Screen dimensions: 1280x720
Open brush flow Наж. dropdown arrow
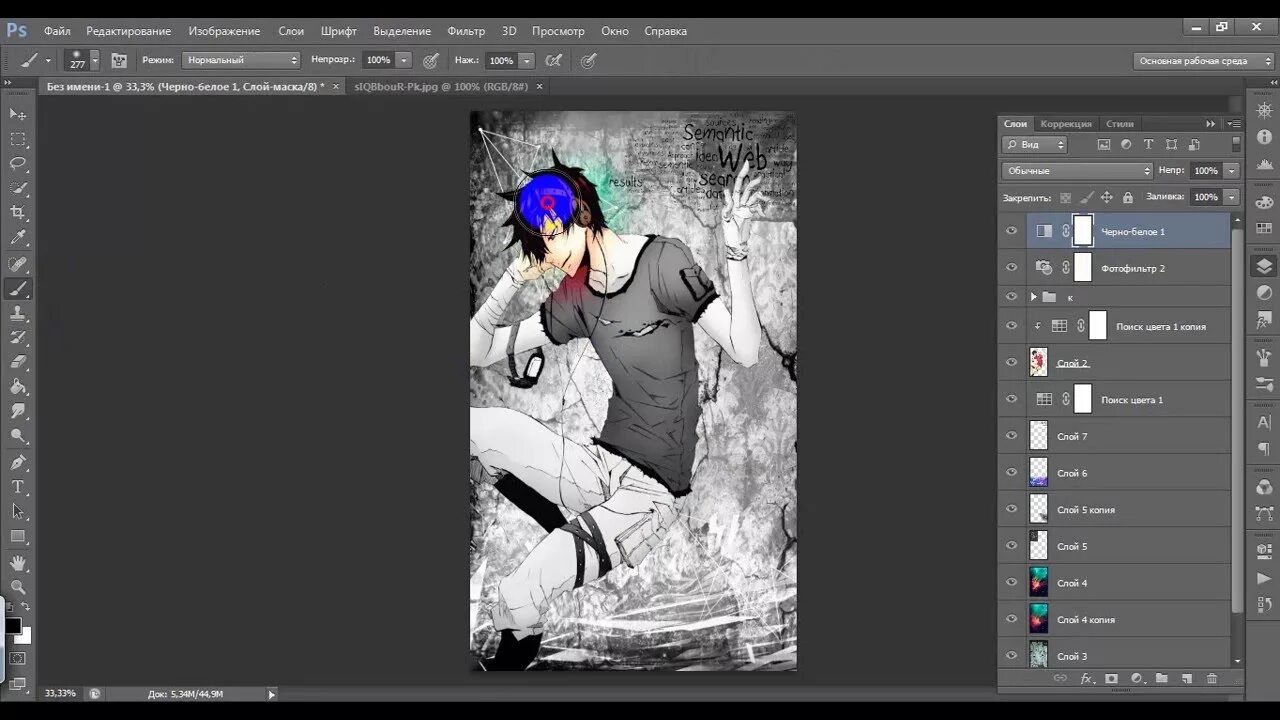coord(526,60)
